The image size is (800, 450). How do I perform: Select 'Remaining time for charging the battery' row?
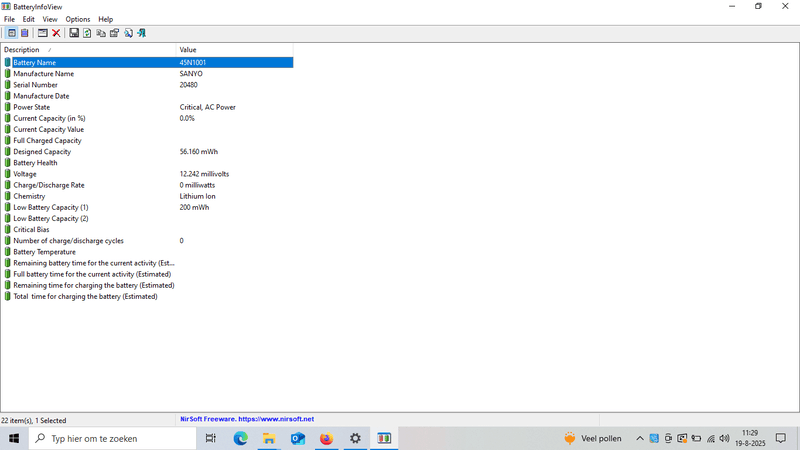click(x=147, y=285)
